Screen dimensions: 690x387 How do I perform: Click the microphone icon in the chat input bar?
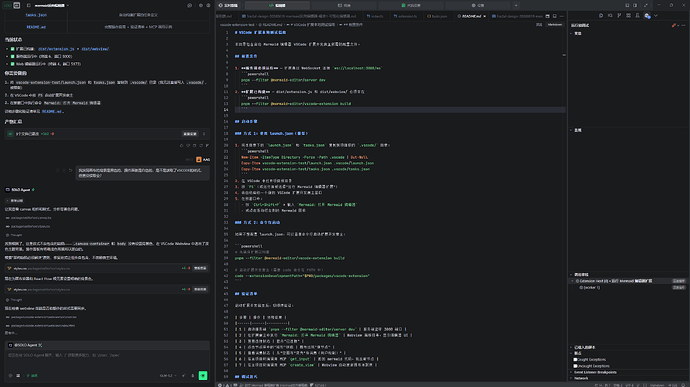click(193, 376)
